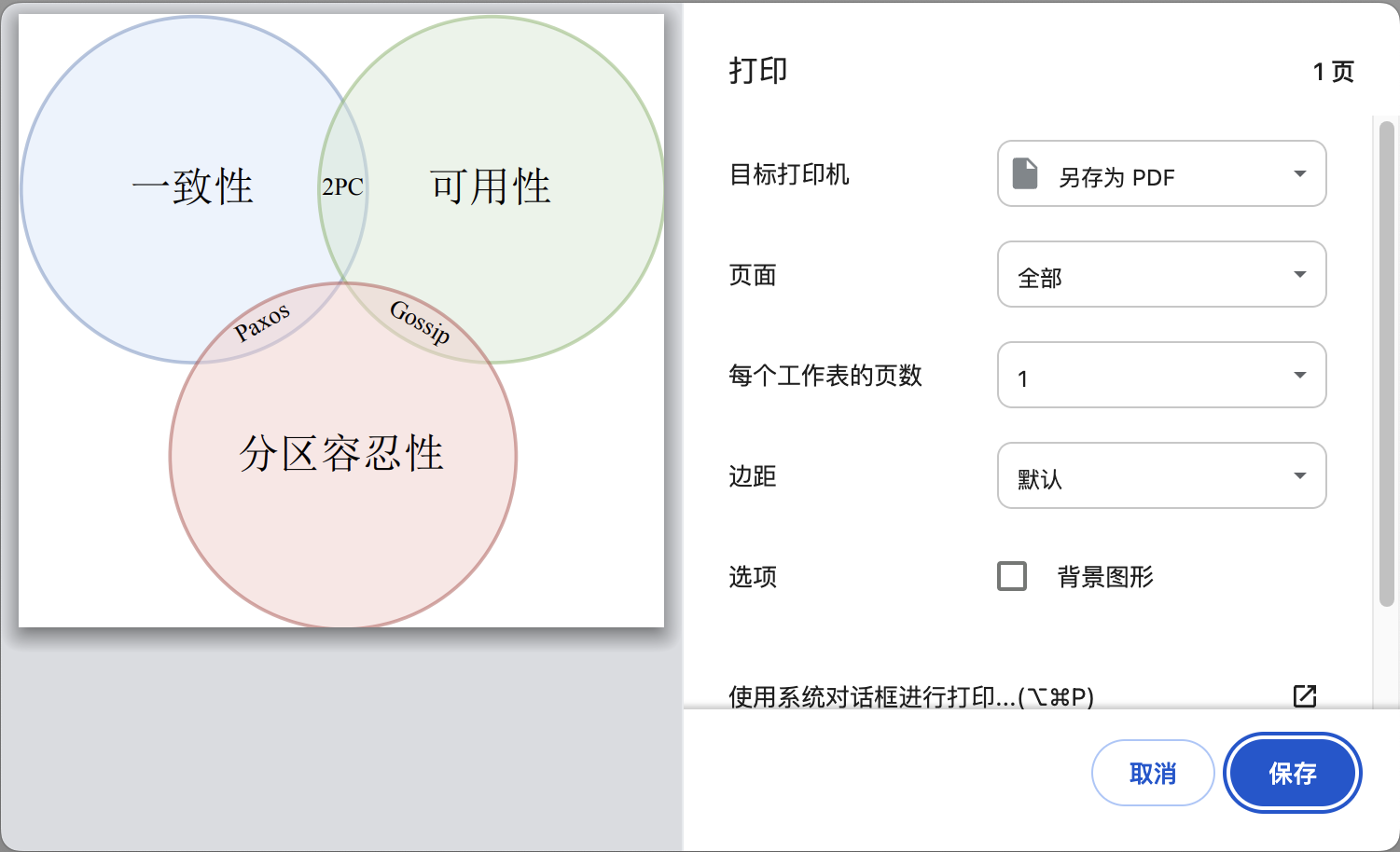This screenshot has height=852, width=1400.
Task: Open system print dialog external-link icon
Action: (1304, 695)
